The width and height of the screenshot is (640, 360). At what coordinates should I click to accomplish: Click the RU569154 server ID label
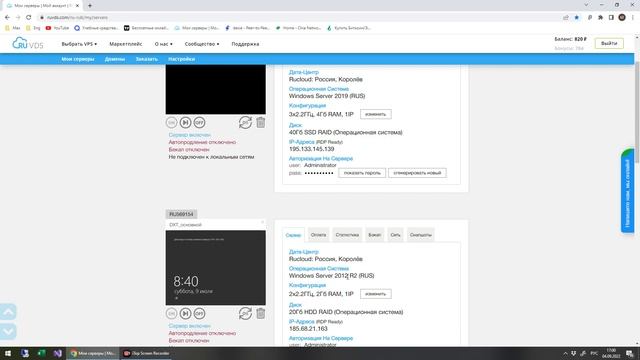click(x=181, y=214)
